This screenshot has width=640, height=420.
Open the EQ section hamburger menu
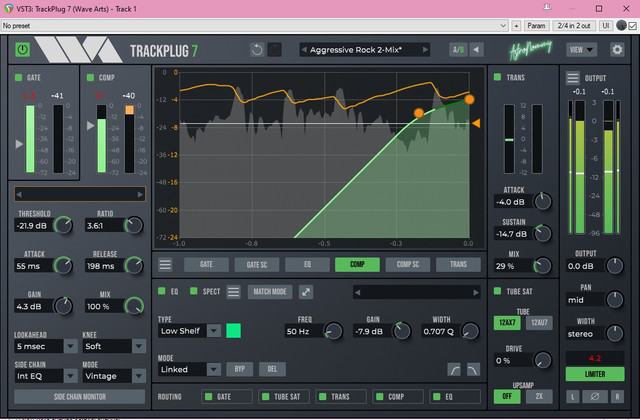[x=233, y=292]
